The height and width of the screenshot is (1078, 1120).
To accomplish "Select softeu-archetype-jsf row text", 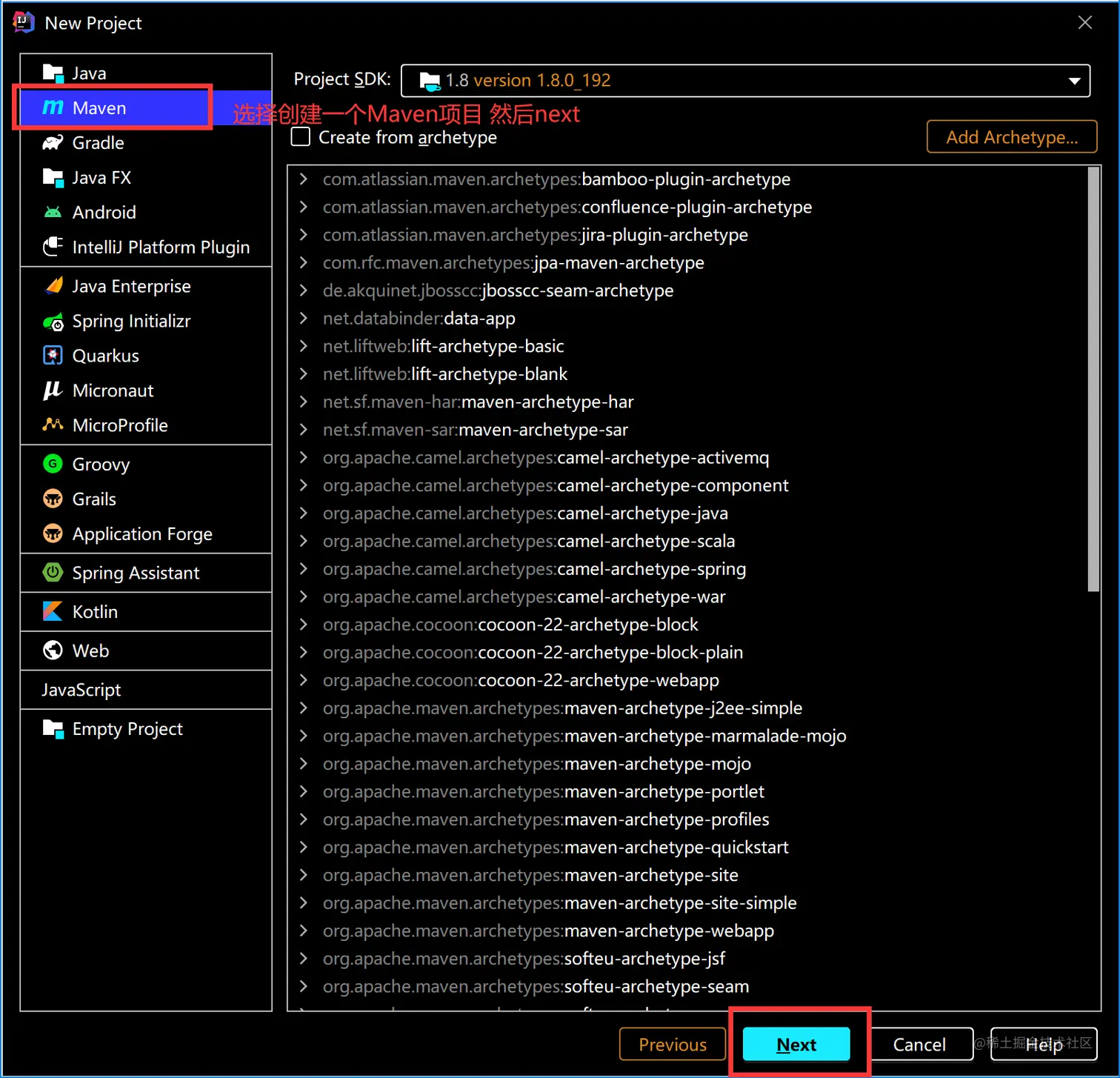I will click(524, 959).
